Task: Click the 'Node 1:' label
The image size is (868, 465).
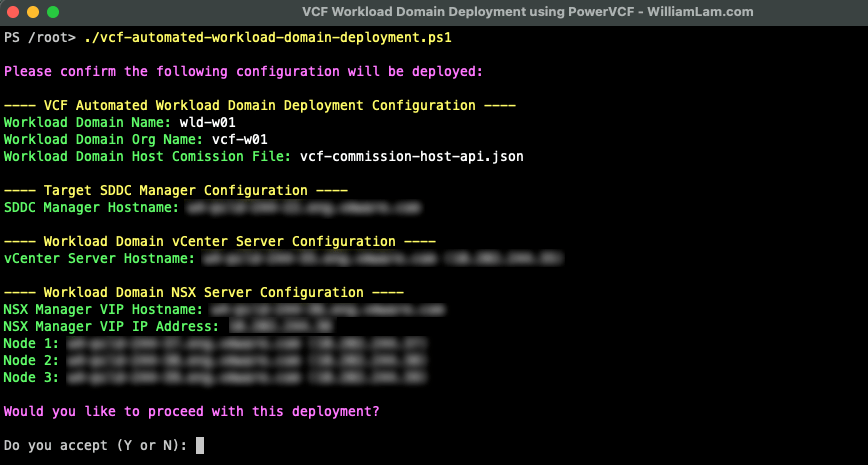Action: pos(31,344)
